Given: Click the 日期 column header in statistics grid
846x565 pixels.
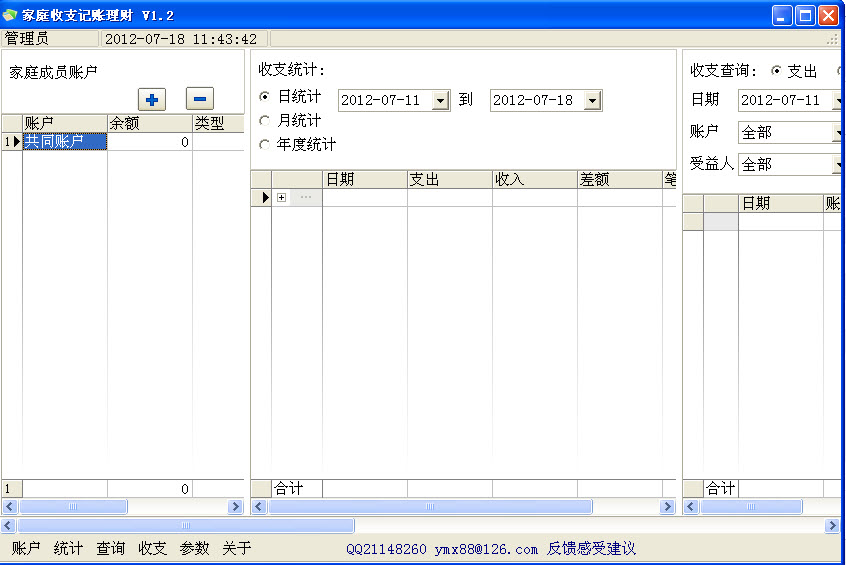Looking at the screenshot, I should click(365, 179).
